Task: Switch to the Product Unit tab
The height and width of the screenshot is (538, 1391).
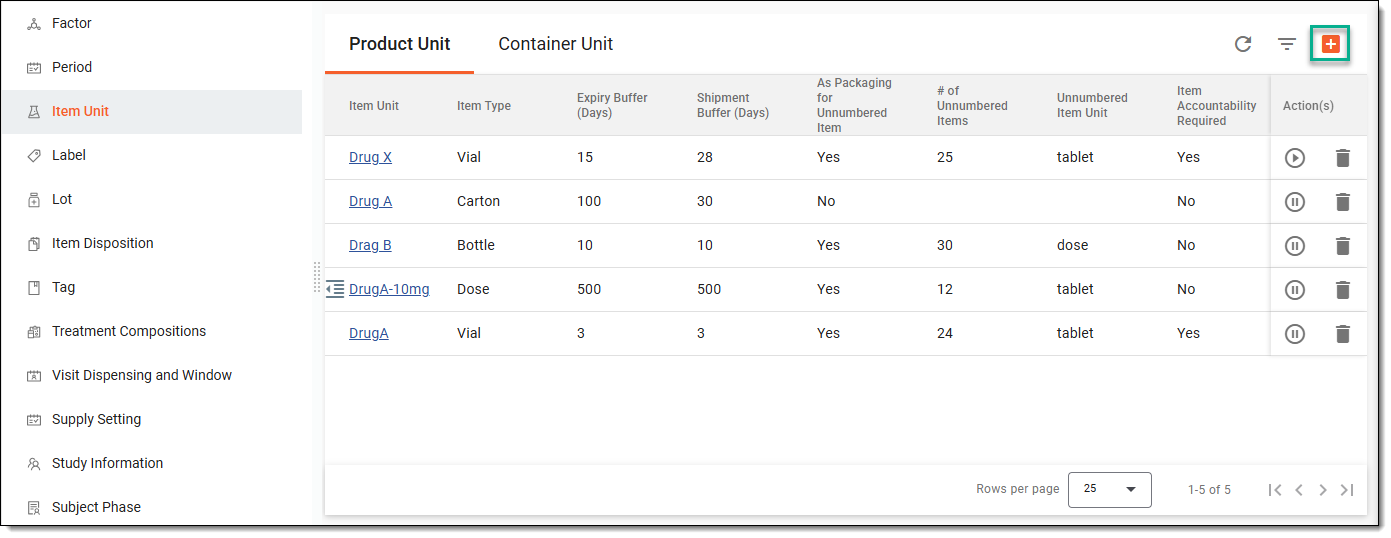Action: (399, 44)
